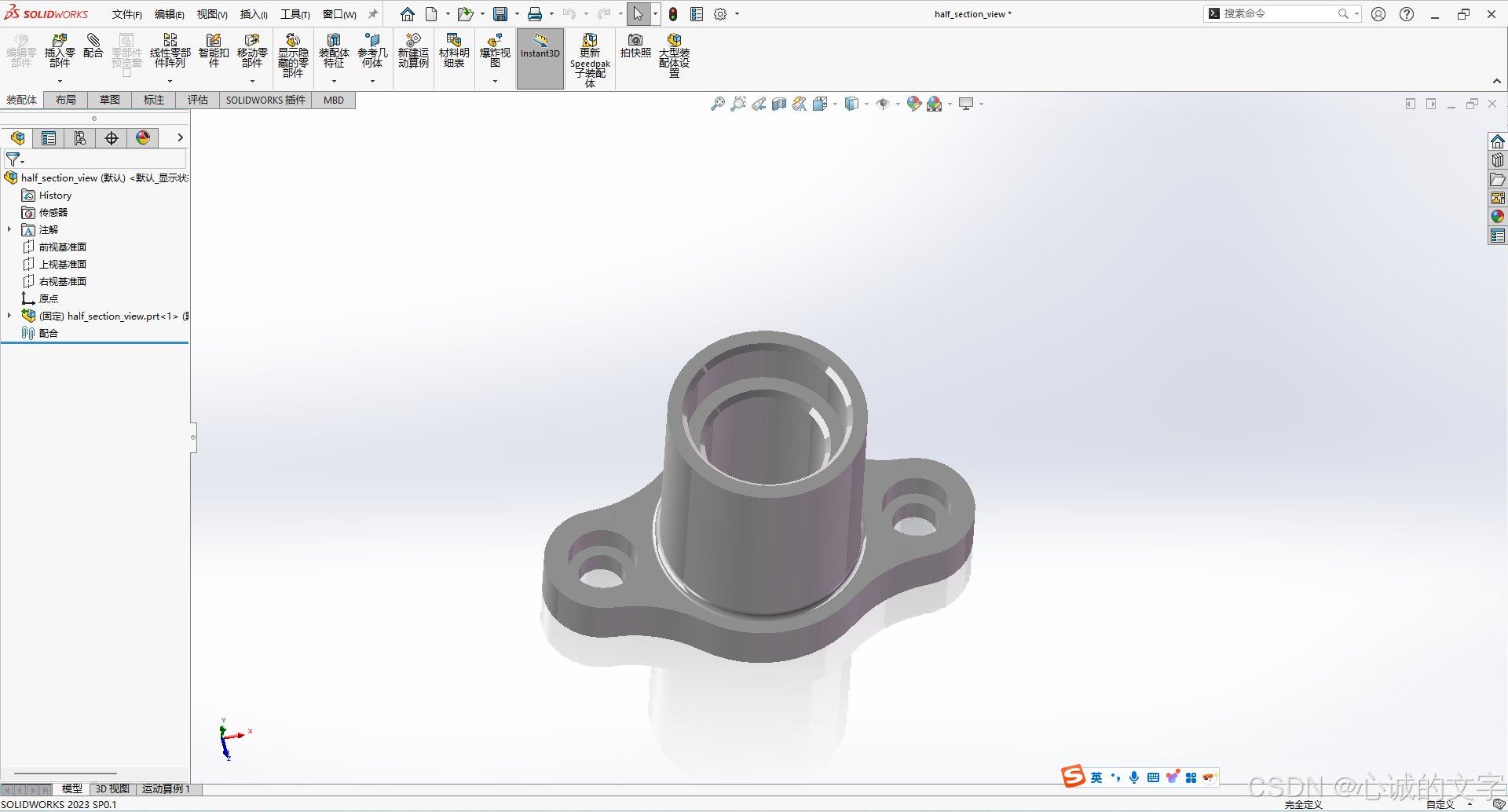Switch to the 评估 ribbon tab
Image resolution: width=1508 pixels, height=812 pixels.
tap(198, 100)
